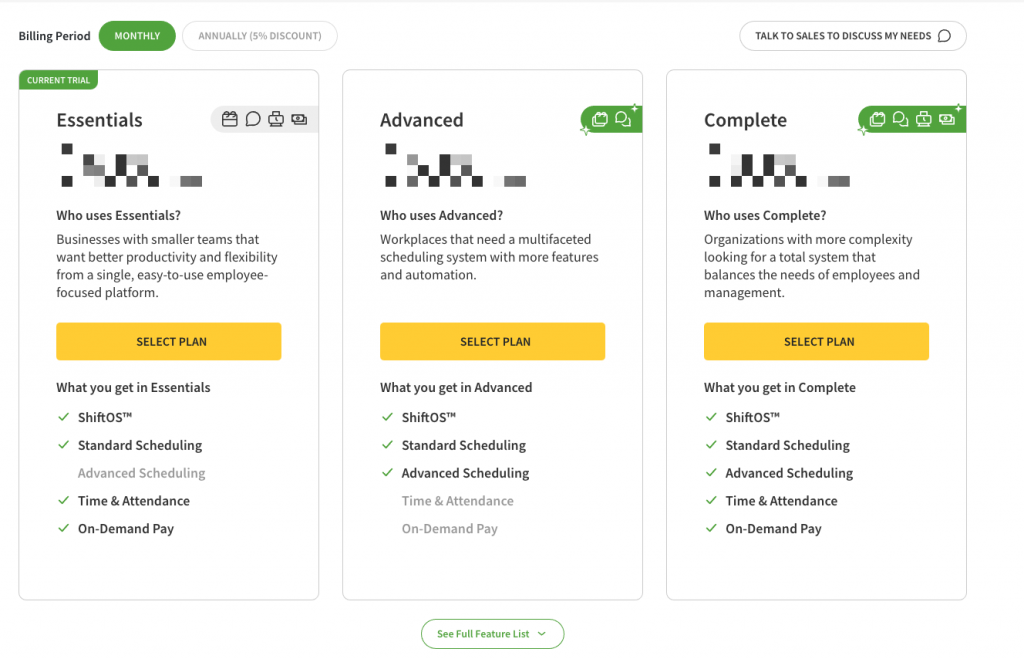Switch billing period to Monthly
This screenshot has width=1024, height=659.
click(x=137, y=36)
